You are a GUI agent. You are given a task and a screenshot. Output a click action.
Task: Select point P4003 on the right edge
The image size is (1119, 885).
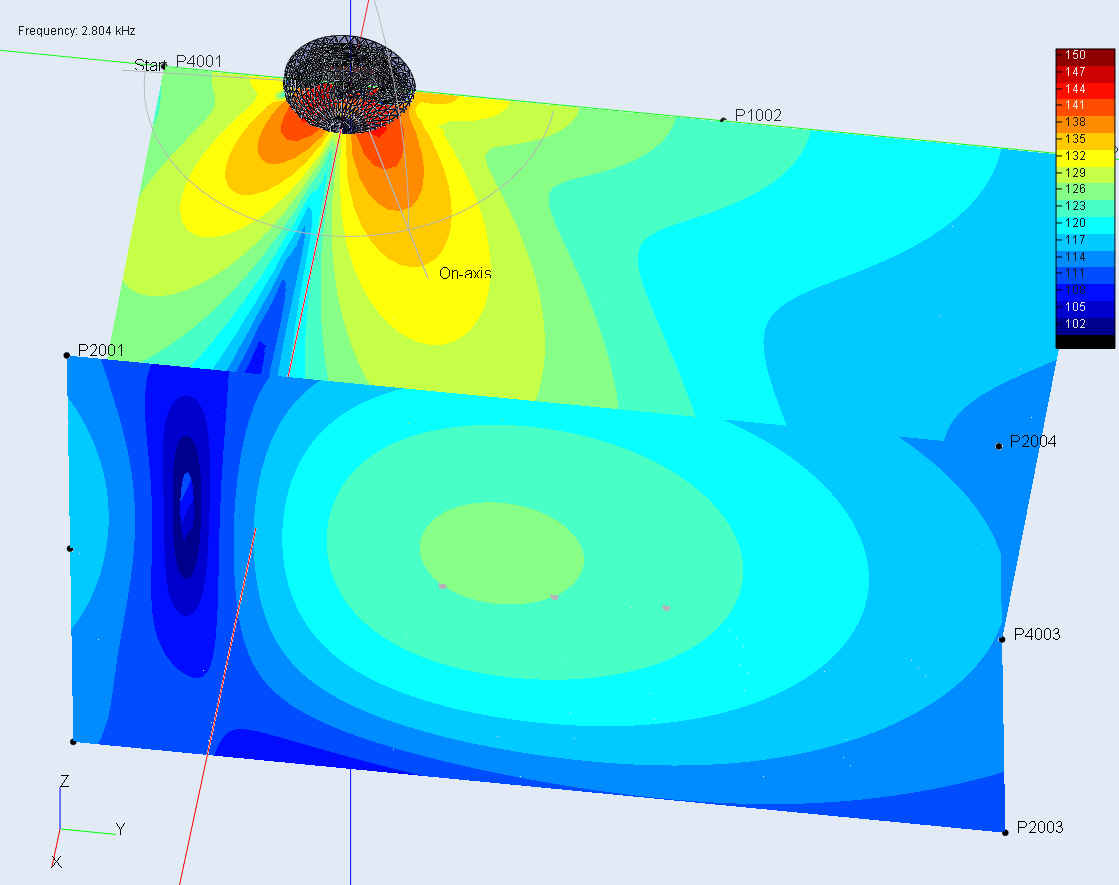point(1001,639)
